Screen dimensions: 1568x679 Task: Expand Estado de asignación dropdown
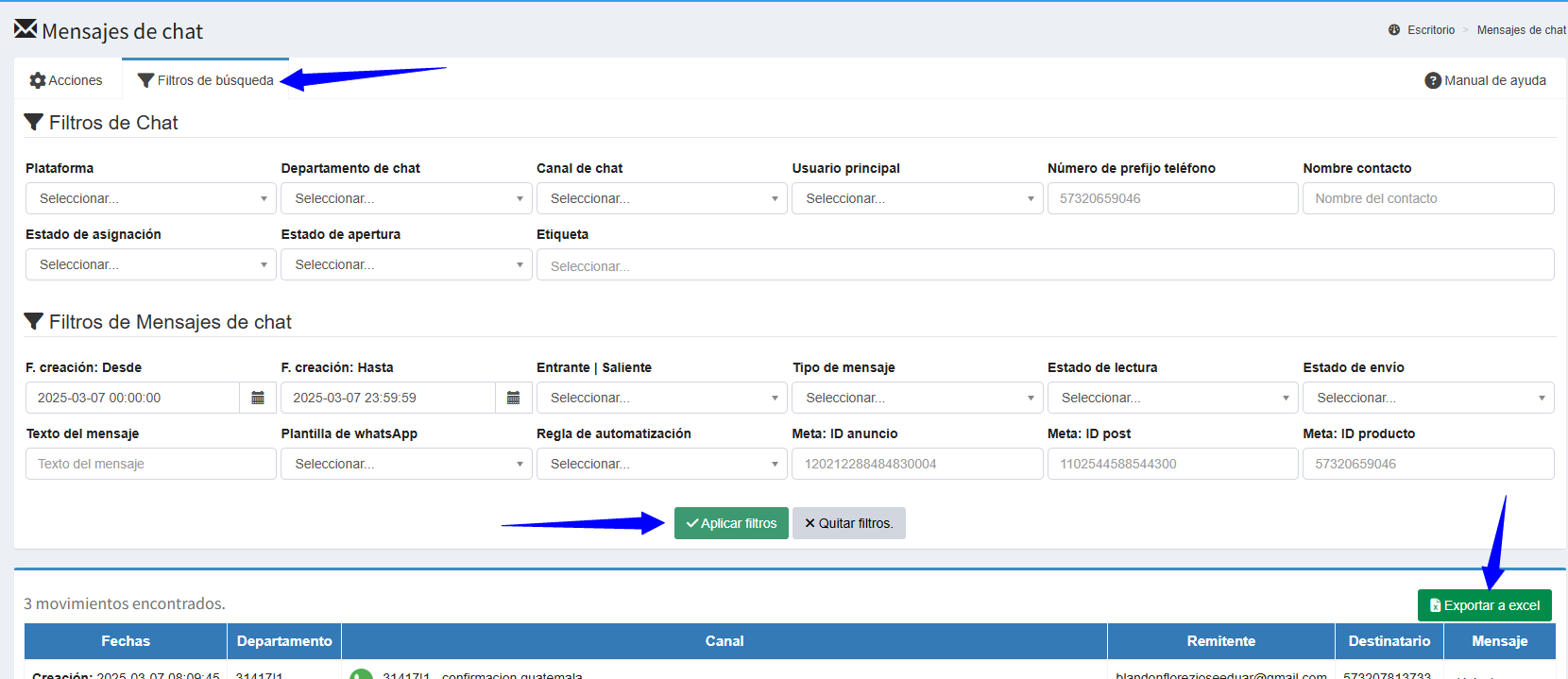(x=151, y=264)
